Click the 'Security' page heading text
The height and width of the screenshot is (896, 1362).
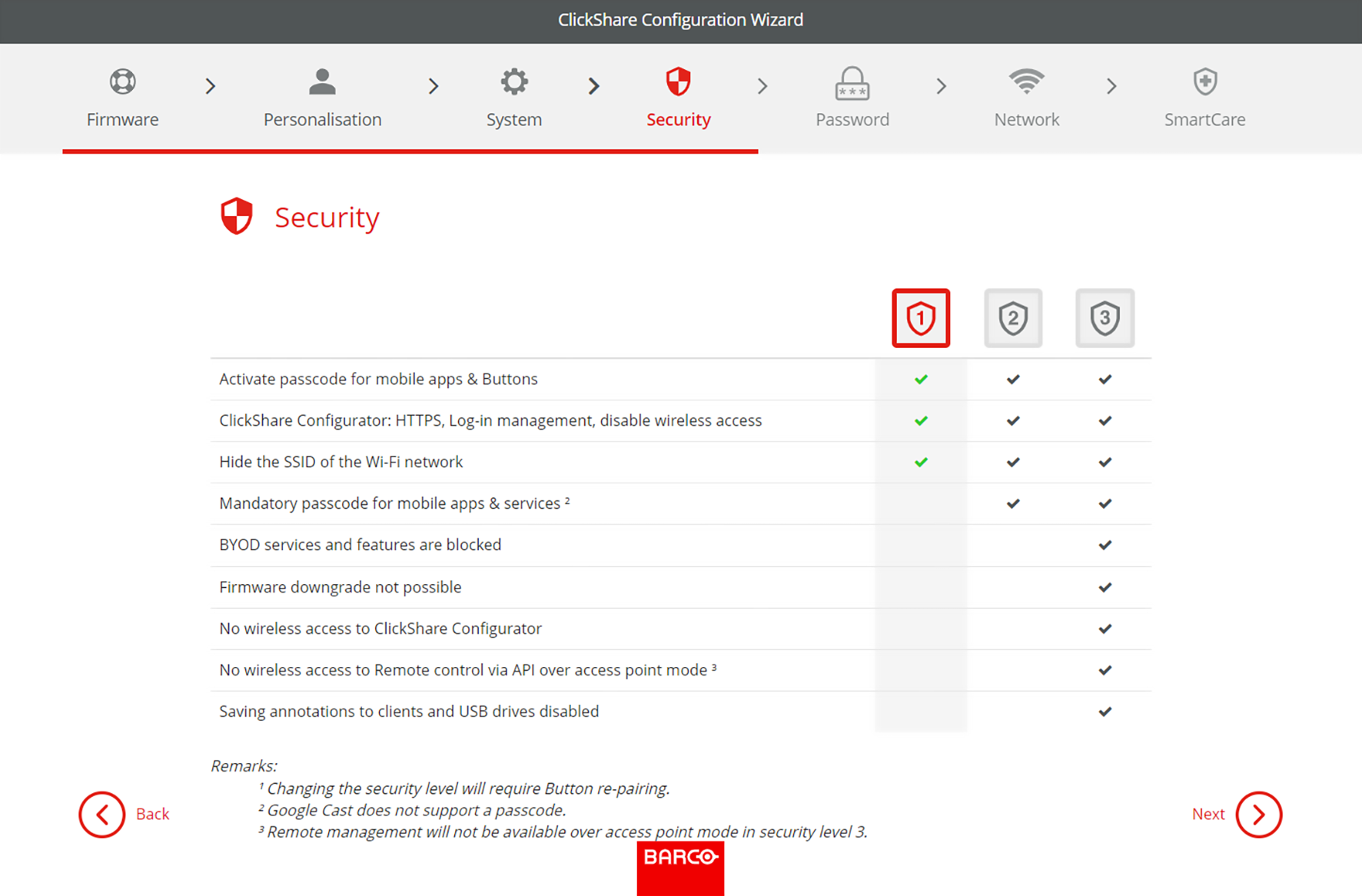click(327, 217)
